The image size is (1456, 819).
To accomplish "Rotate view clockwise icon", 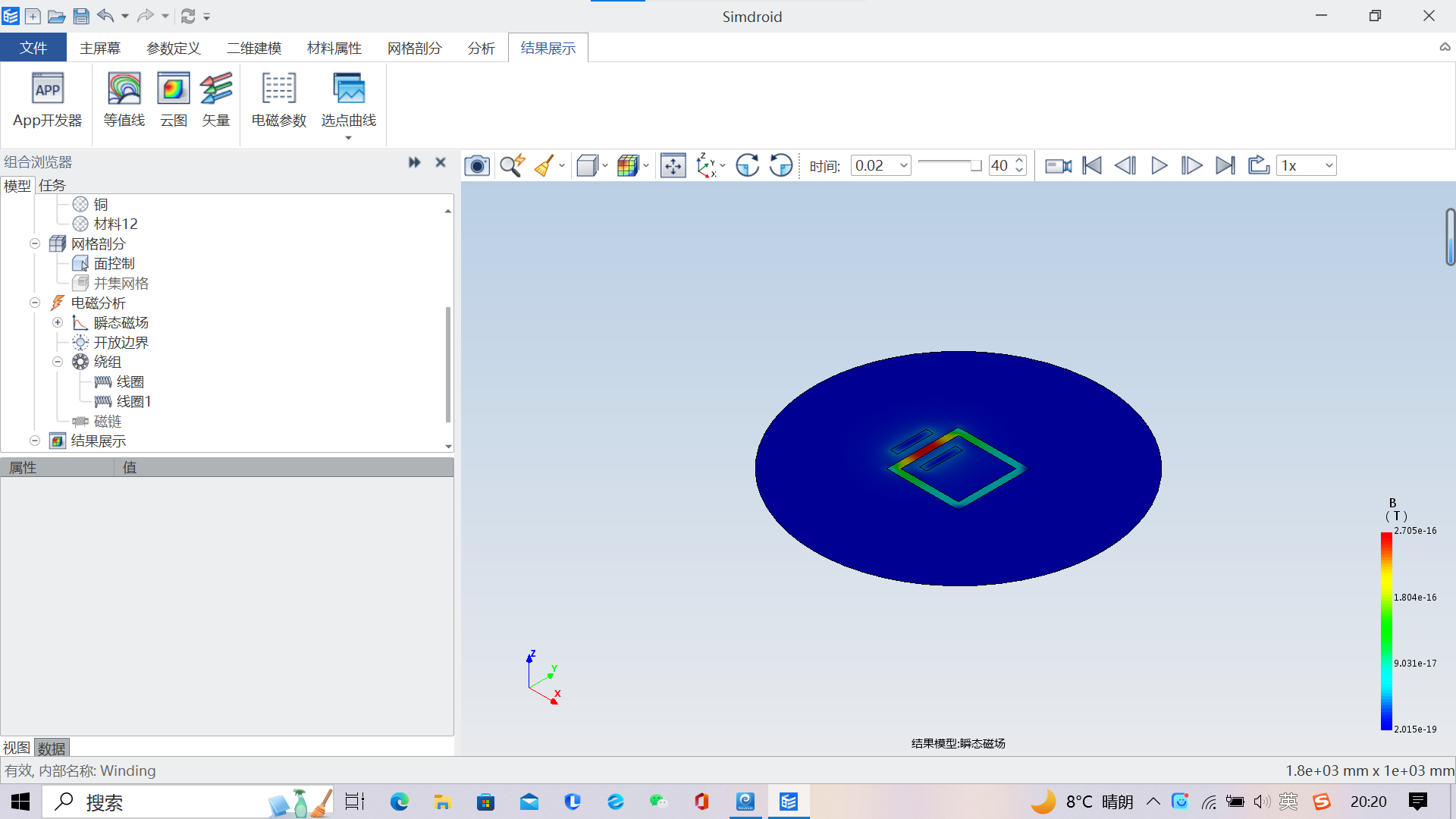I will tap(748, 165).
